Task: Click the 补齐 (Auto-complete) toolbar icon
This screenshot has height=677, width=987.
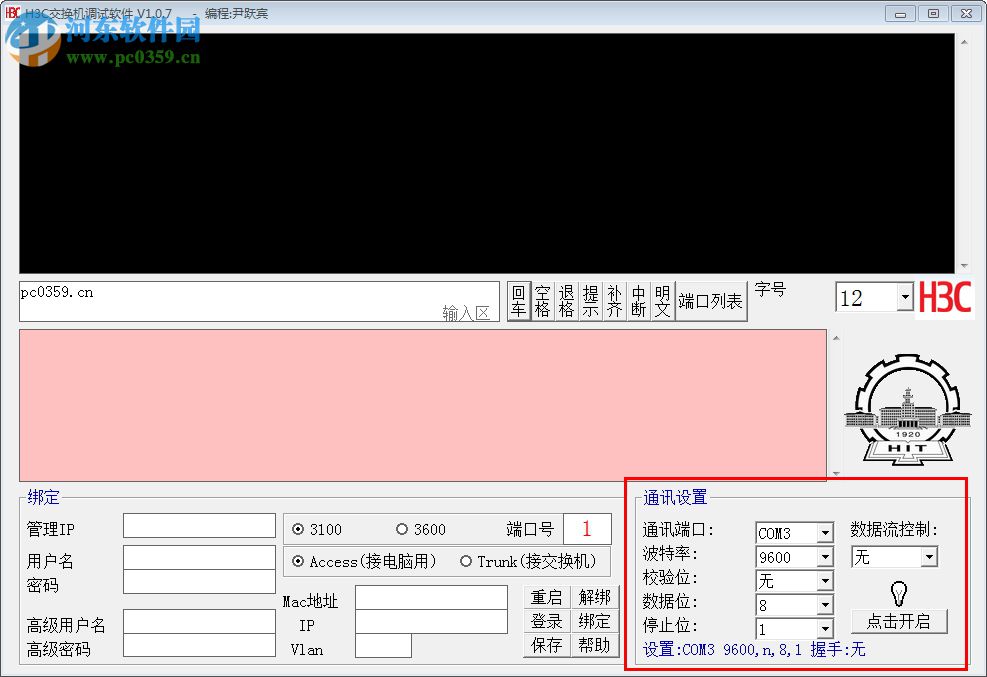Action: [614, 298]
